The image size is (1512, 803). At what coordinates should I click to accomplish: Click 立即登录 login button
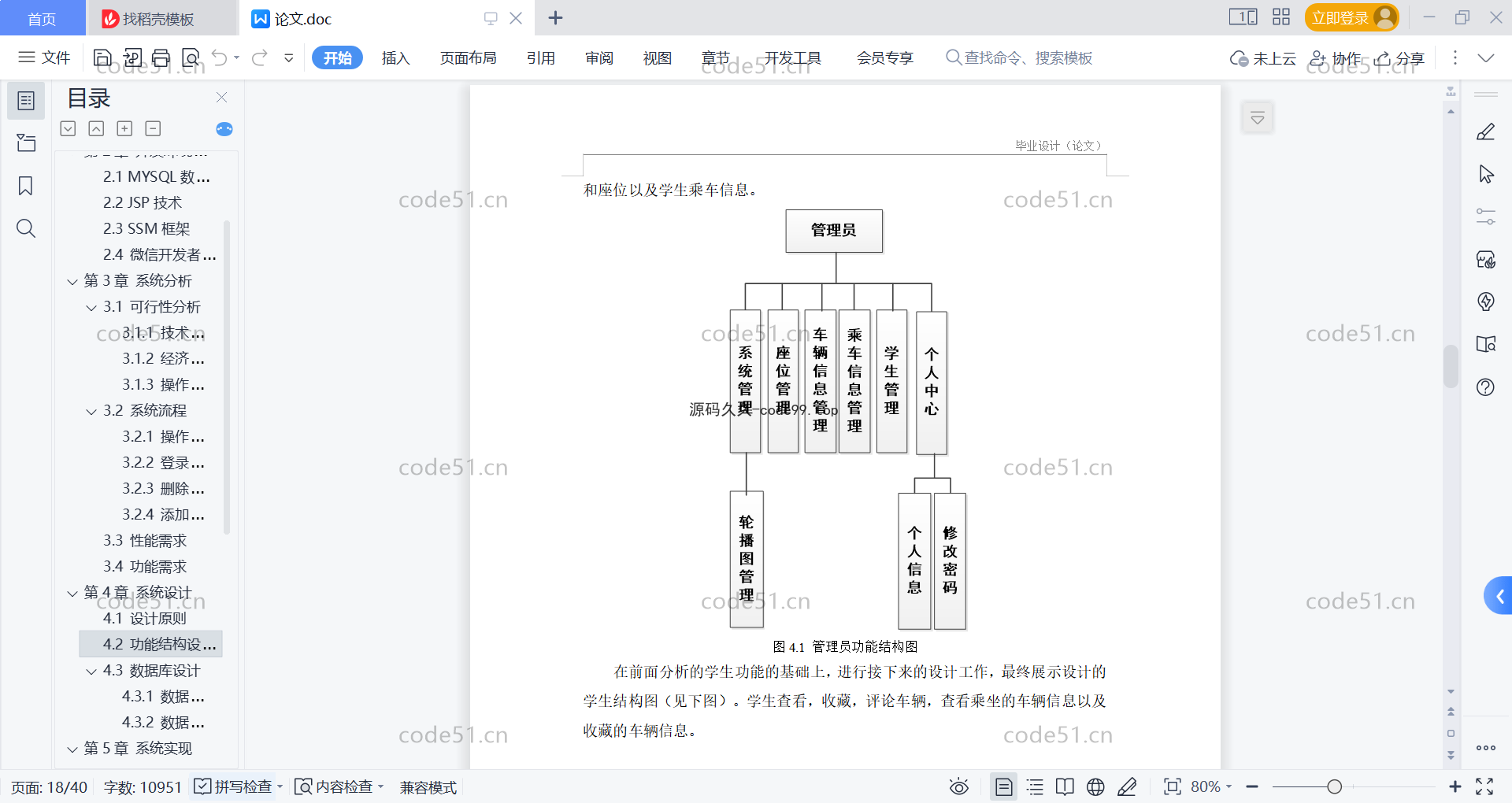pyautogui.click(x=1351, y=17)
